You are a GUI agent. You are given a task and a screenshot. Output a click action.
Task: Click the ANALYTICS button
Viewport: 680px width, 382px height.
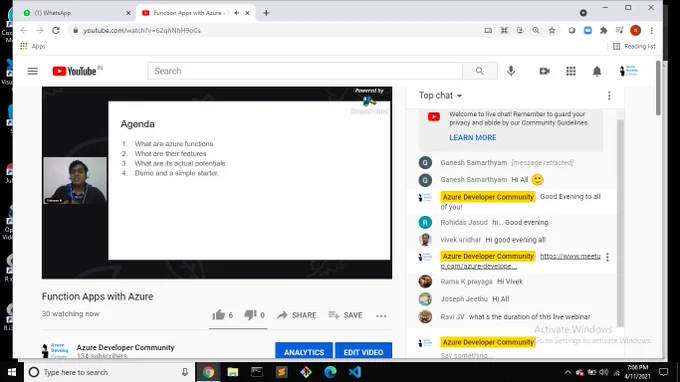304,351
